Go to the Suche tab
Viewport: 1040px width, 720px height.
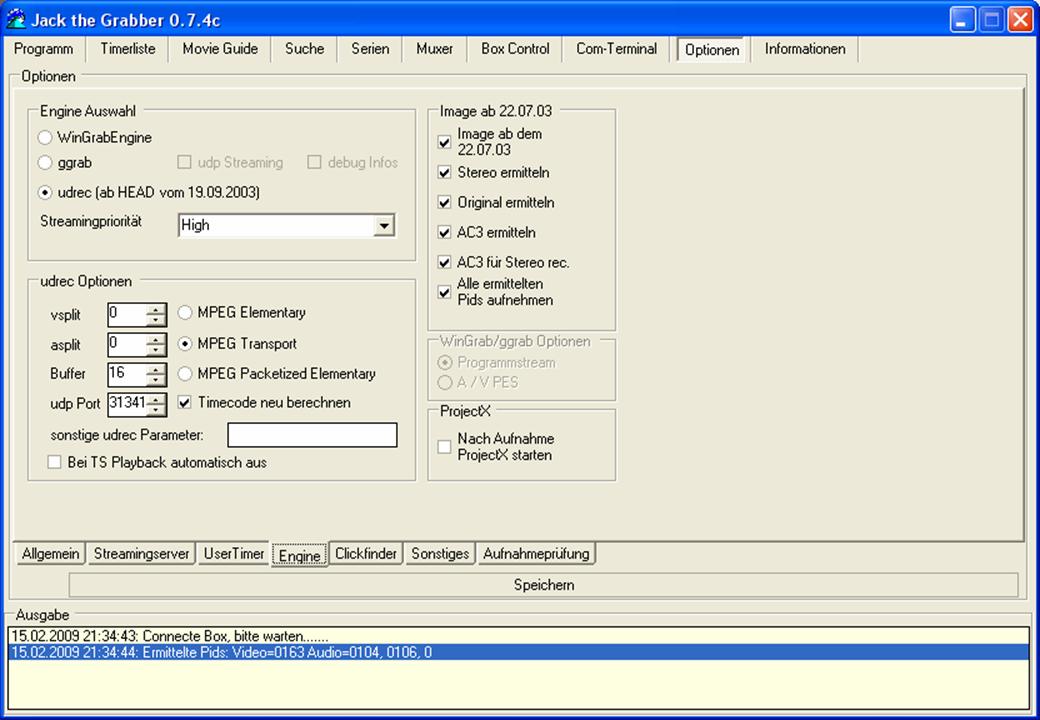pos(304,49)
